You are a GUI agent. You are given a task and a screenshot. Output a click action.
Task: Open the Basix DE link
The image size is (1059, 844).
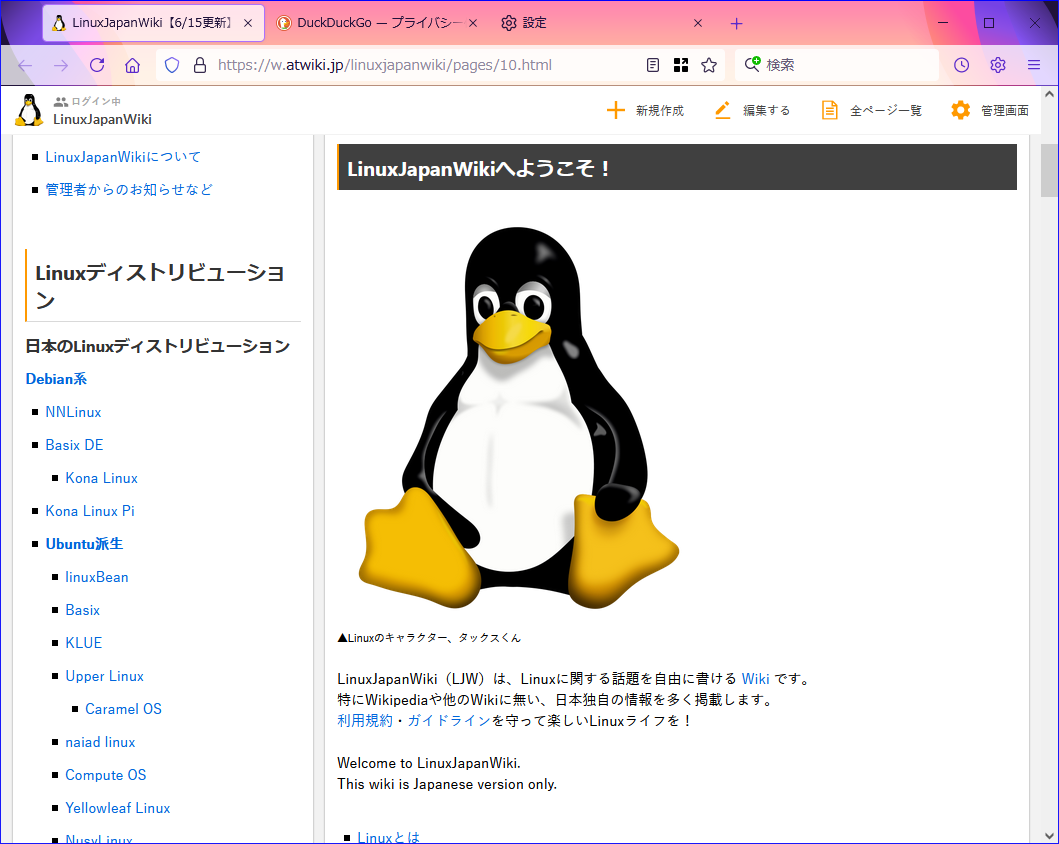74,445
